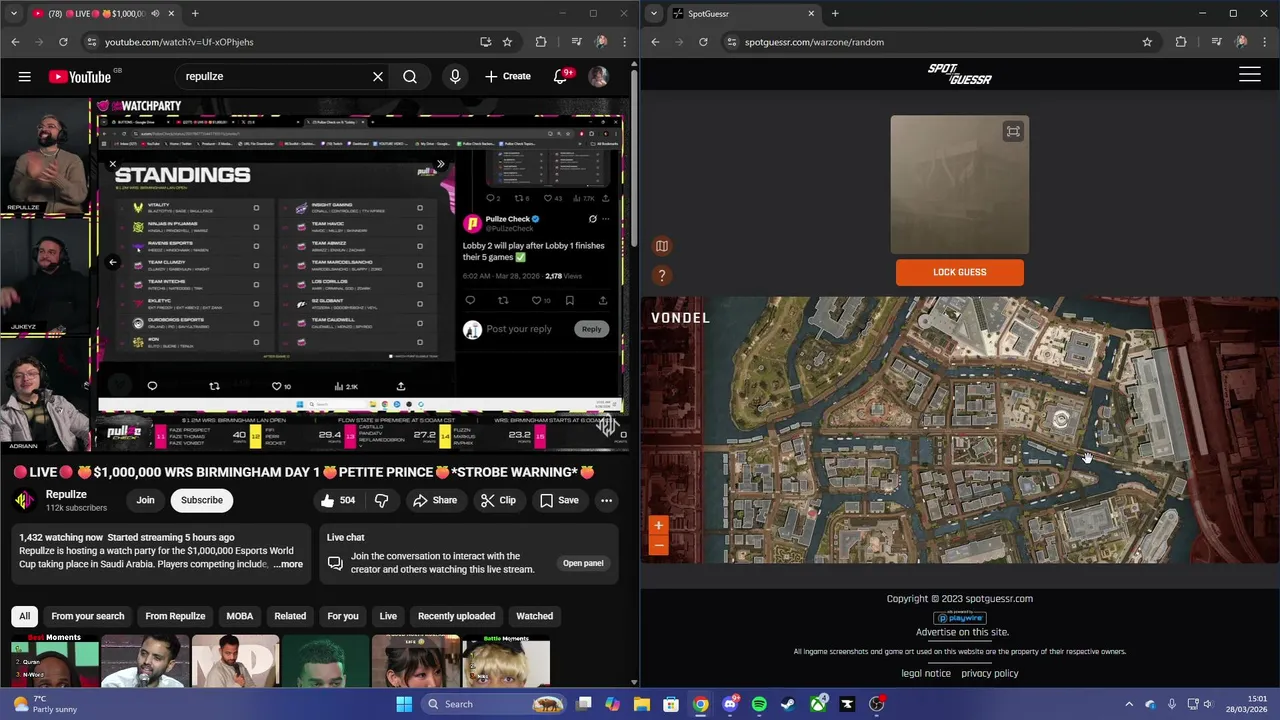Open the map icon button on SpotGuessr
This screenshot has width=1280, height=720.
[662, 246]
